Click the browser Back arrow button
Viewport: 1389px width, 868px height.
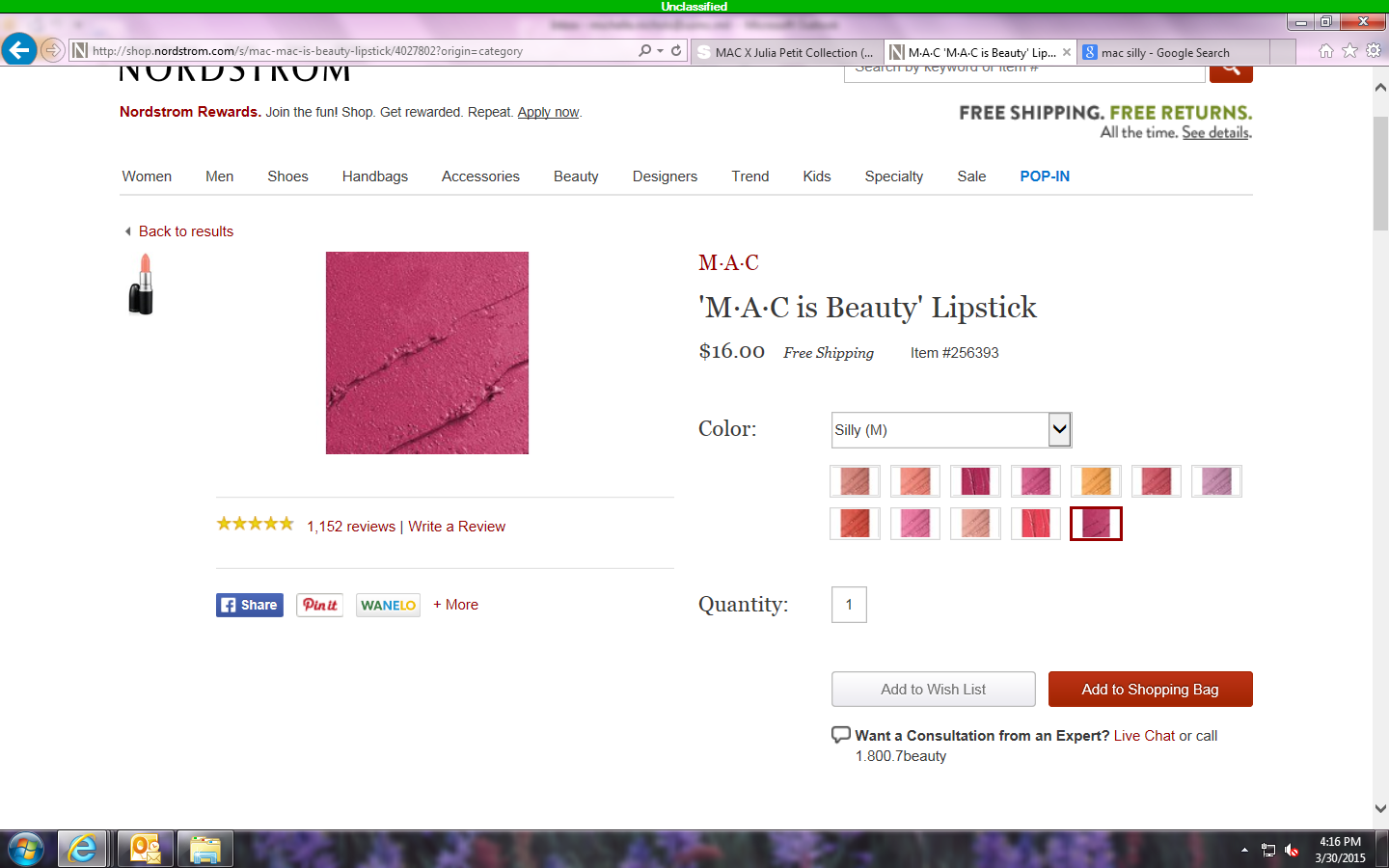coord(18,49)
